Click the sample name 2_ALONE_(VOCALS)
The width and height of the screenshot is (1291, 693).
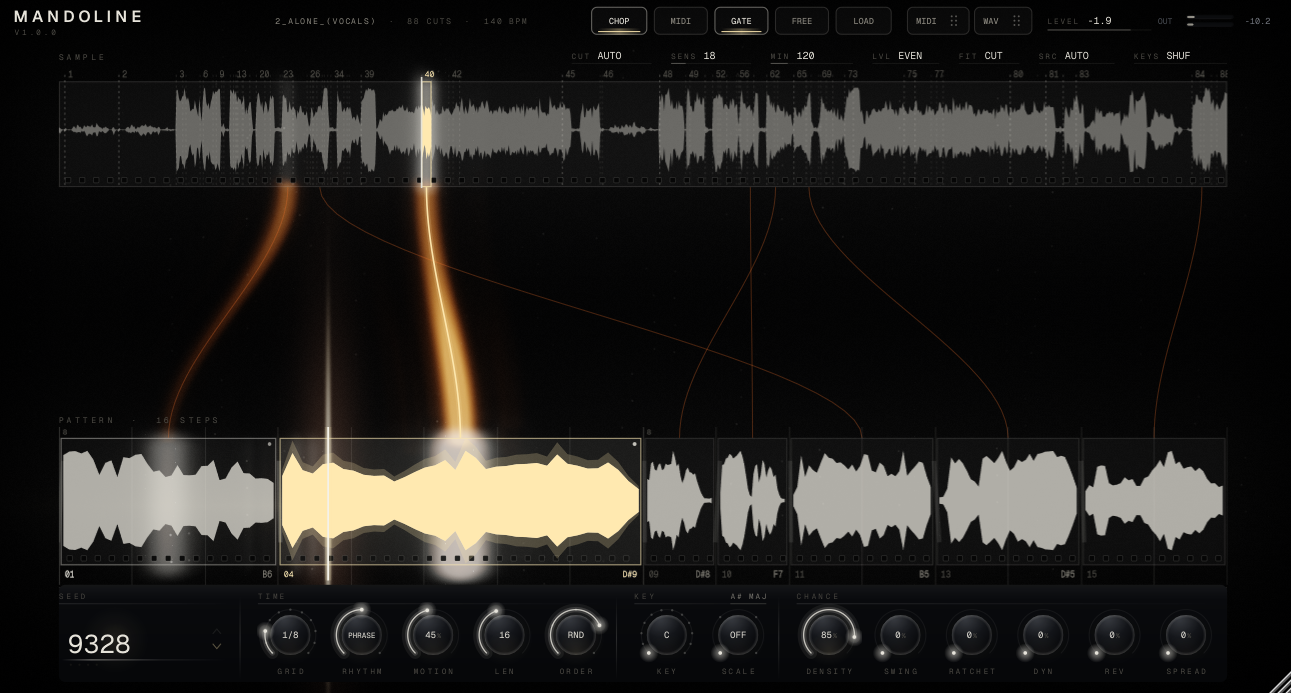click(326, 21)
